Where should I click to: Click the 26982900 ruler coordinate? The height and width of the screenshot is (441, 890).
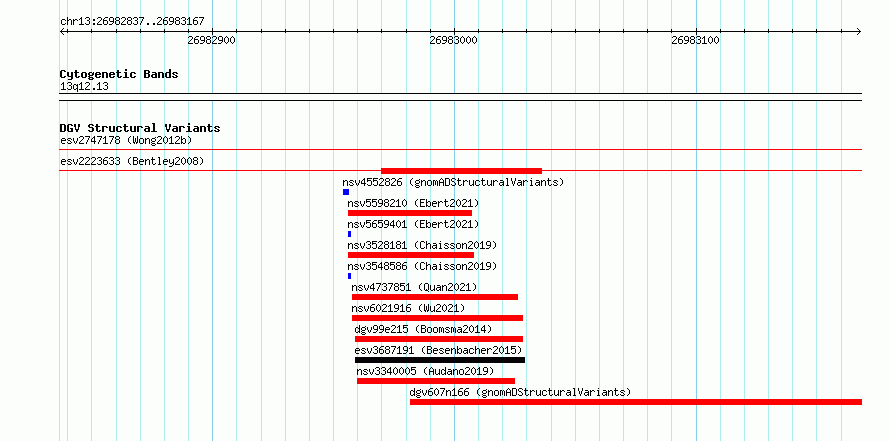pos(212,40)
